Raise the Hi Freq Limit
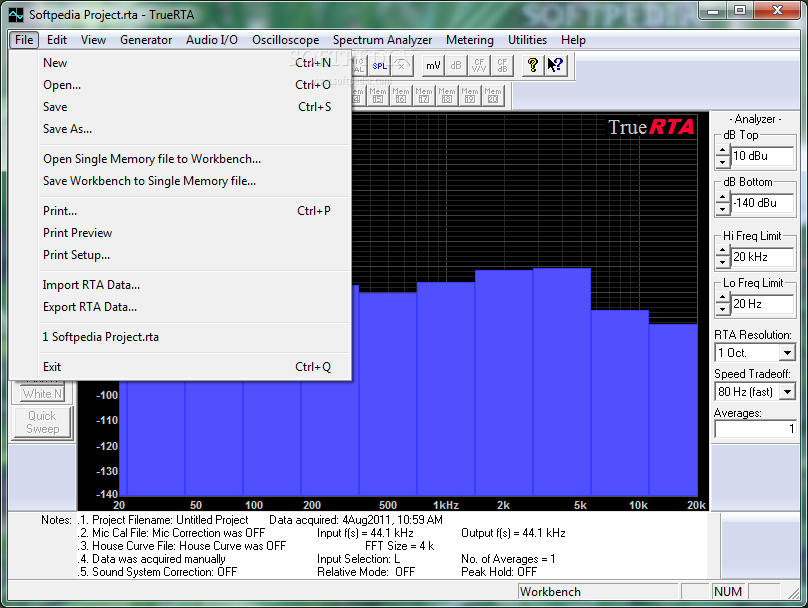Image resolution: width=808 pixels, height=608 pixels. [722, 252]
